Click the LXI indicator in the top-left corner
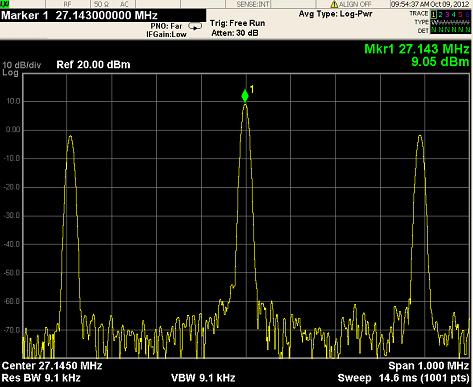 click(x=5, y=4)
